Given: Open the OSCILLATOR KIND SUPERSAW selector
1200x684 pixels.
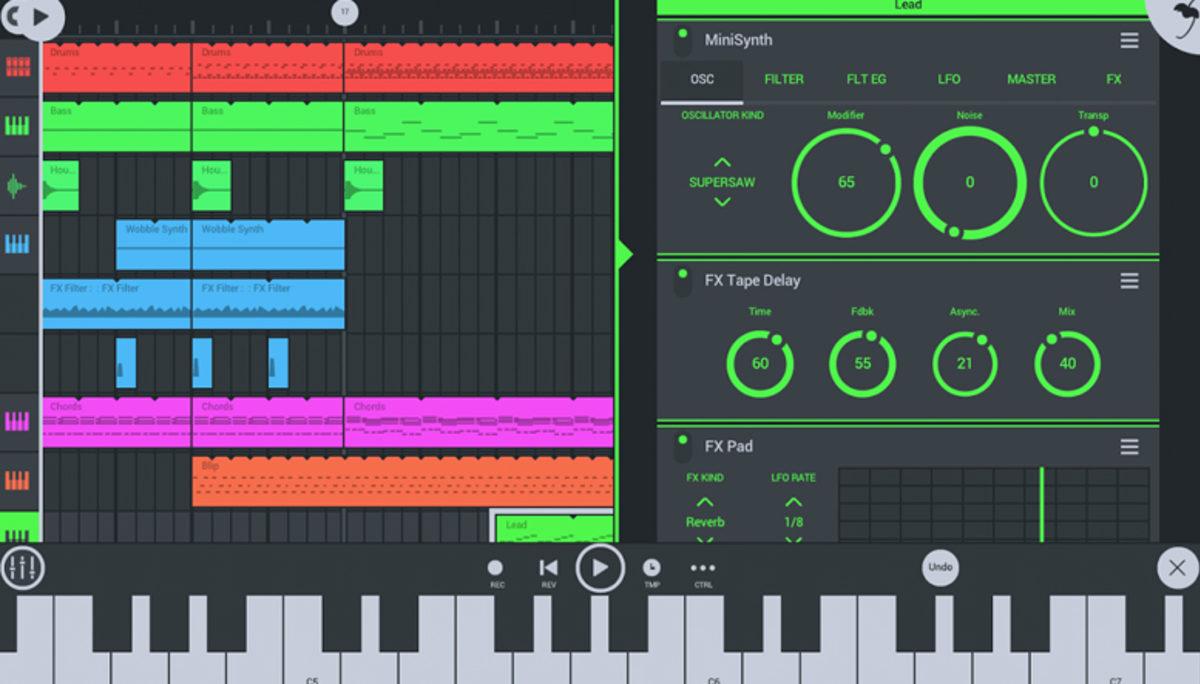Looking at the screenshot, I should (x=720, y=181).
